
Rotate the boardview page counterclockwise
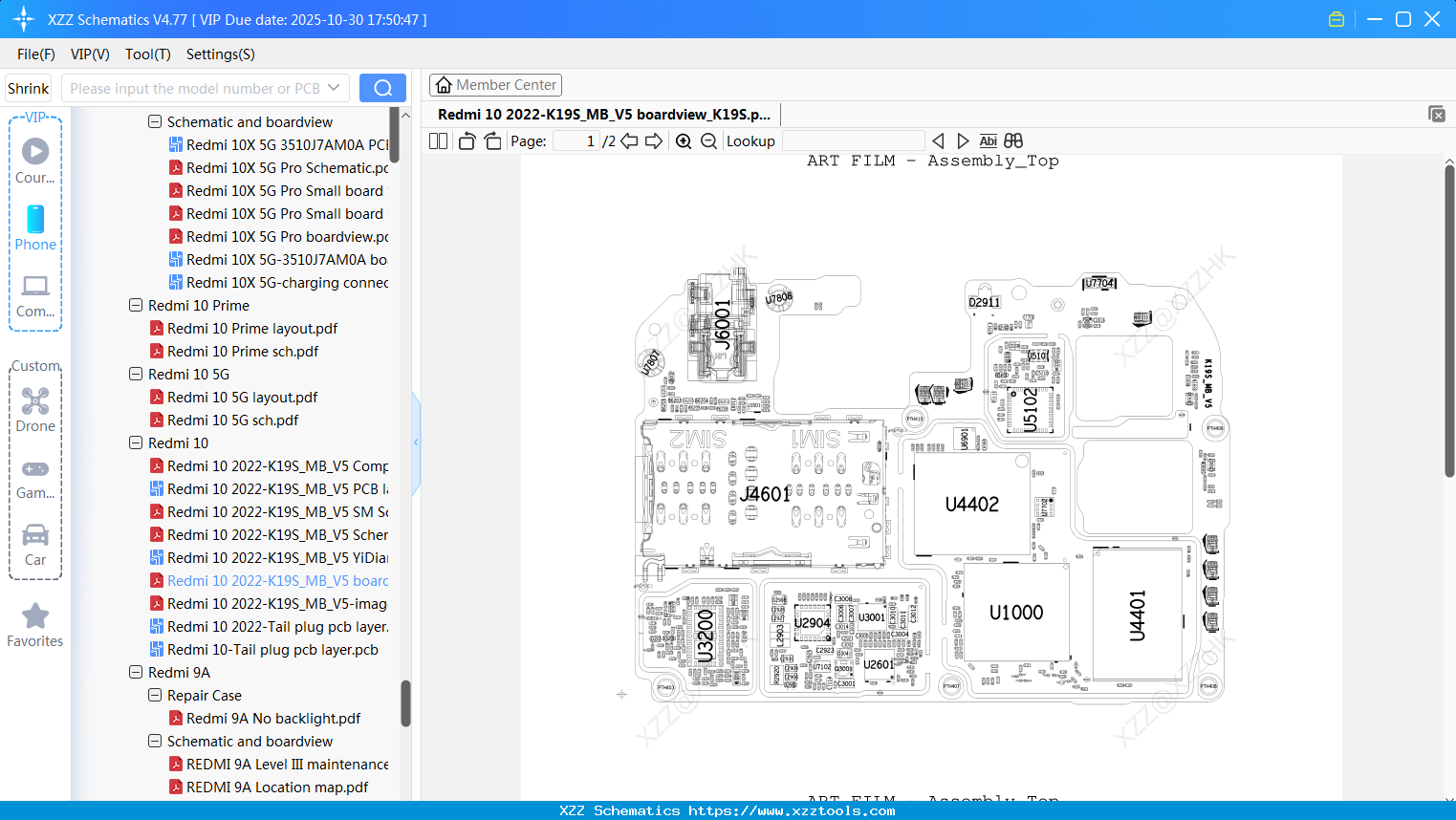[x=466, y=140]
